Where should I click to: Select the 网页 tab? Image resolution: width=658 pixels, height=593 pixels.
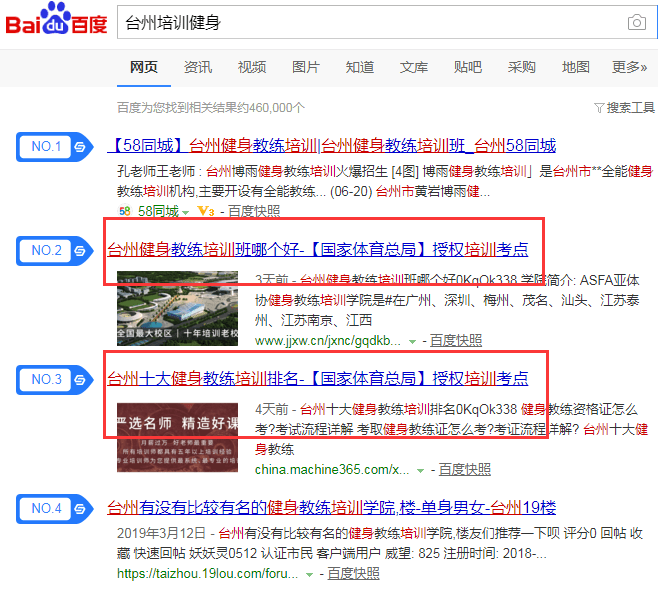tap(144, 67)
